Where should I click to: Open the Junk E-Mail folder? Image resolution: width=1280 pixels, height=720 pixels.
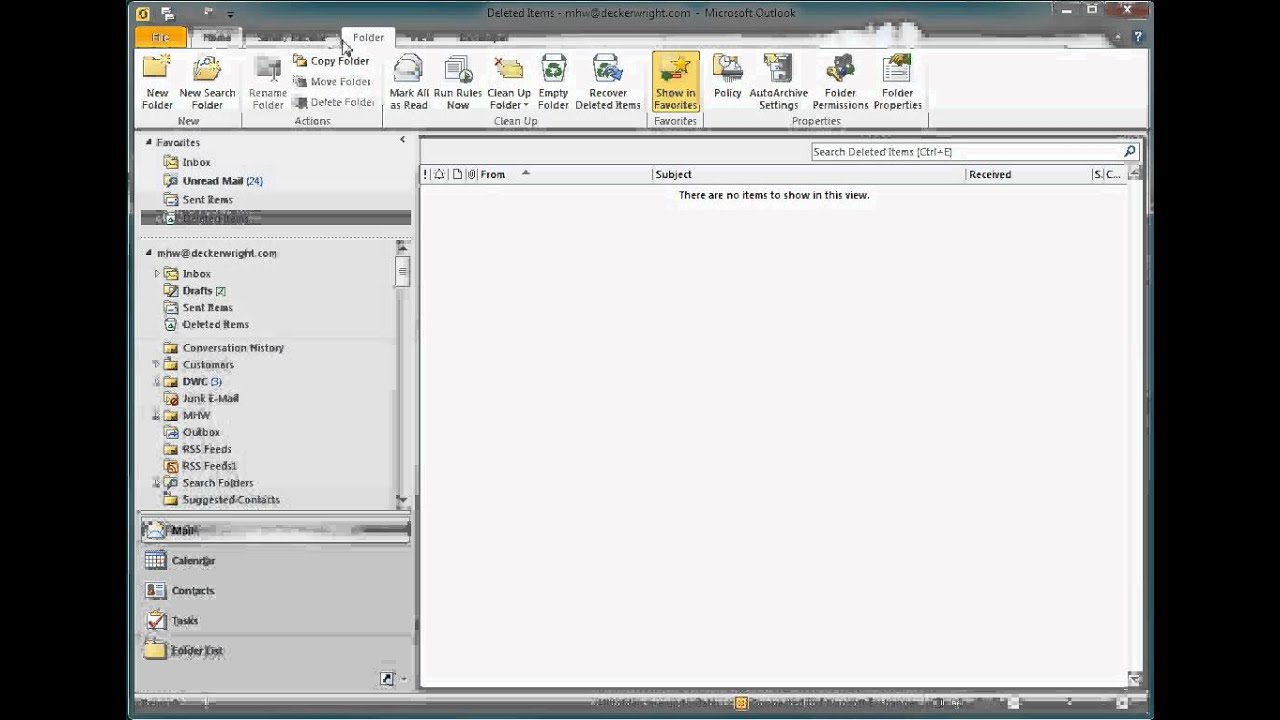(x=210, y=398)
